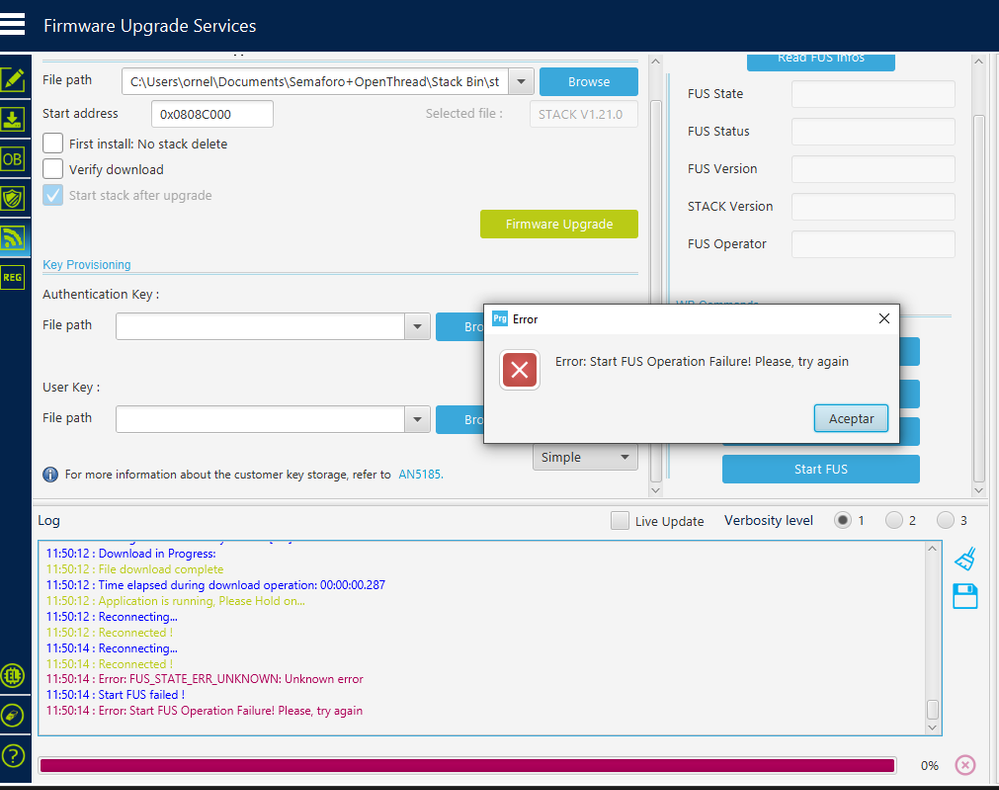Click the log panel scrollbar up arrow
Viewport: 999px width, 790px height.
click(932, 549)
